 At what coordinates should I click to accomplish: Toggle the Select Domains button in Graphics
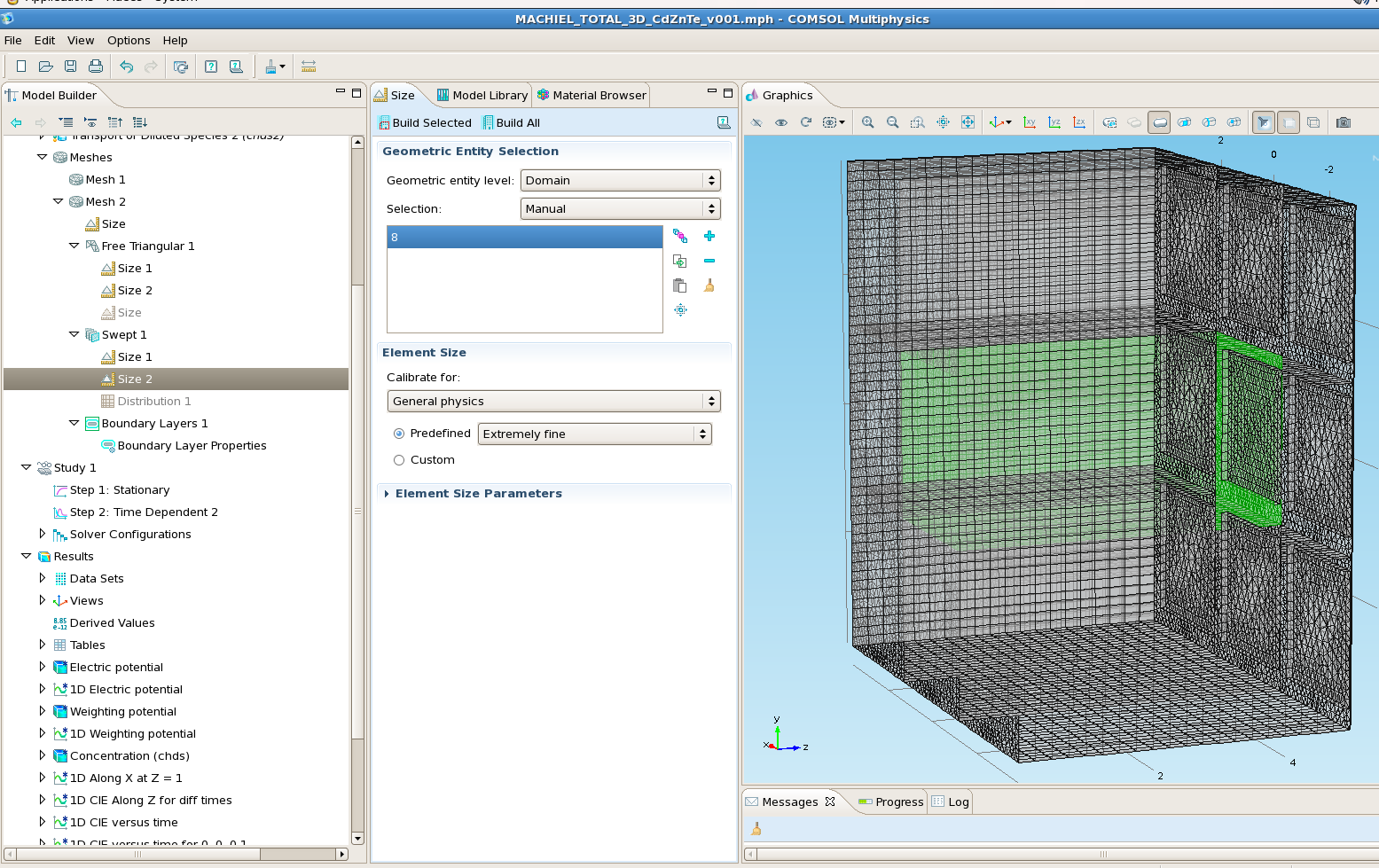pyautogui.click(x=1159, y=122)
